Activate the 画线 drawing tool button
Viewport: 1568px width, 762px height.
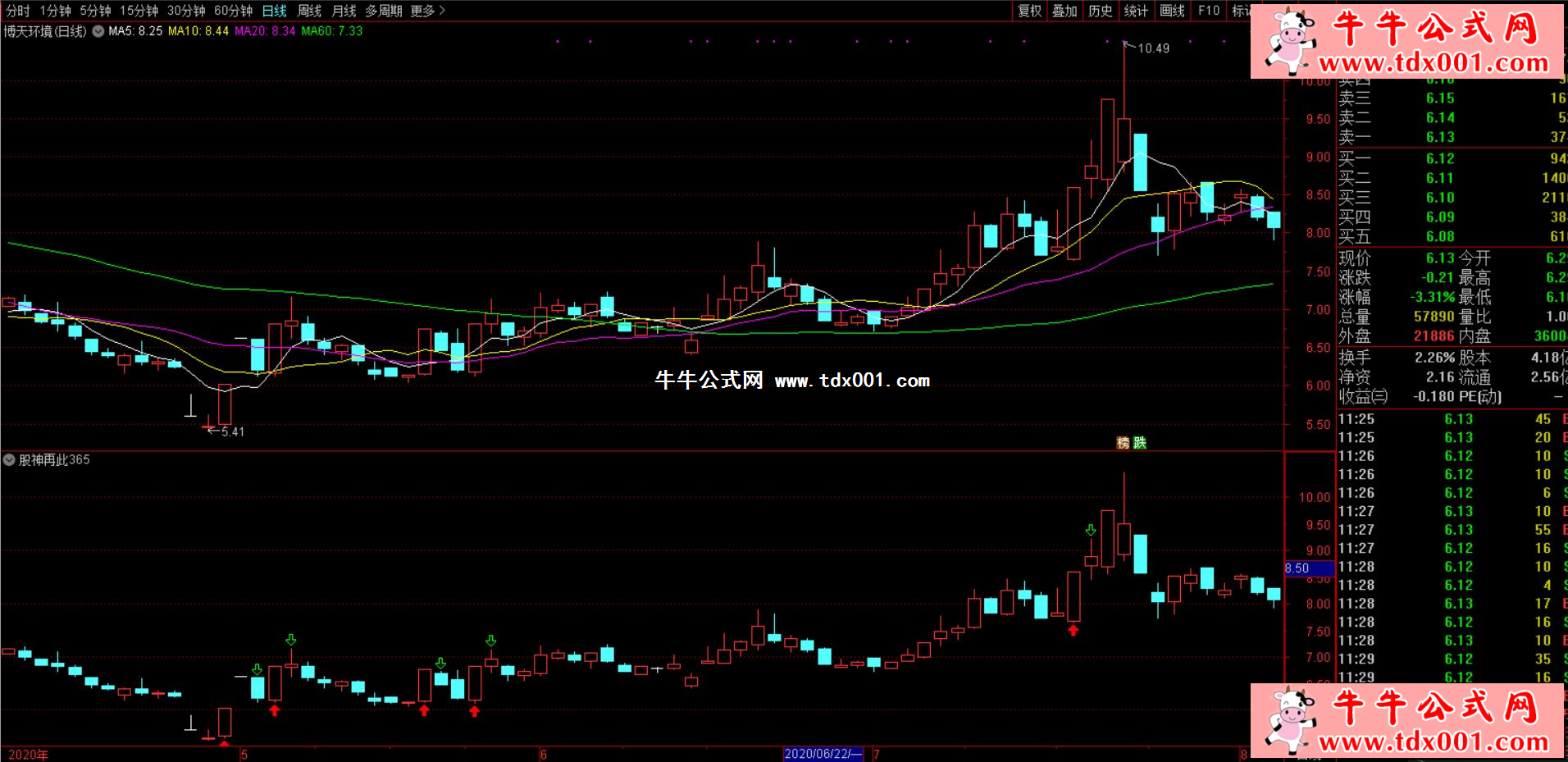pyautogui.click(x=1172, y=11)
